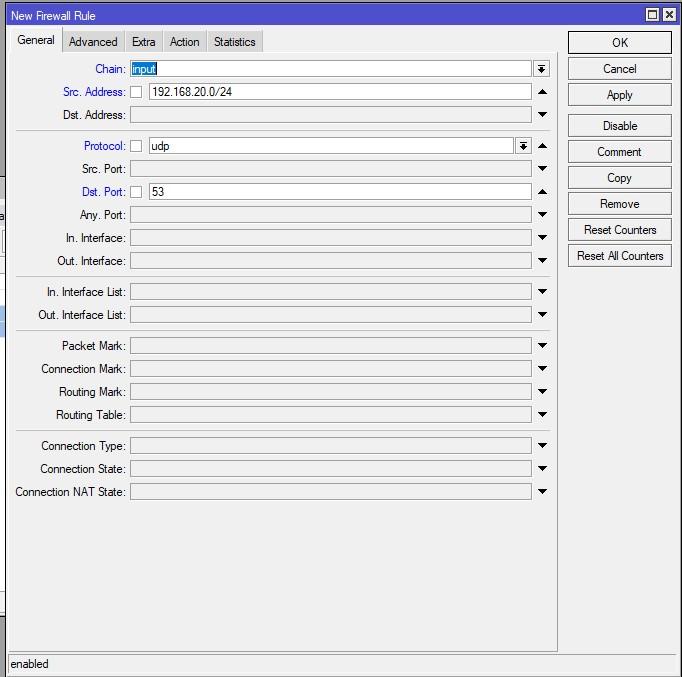Open the Protocol dropdown list
The height and width of the screenshot is (677, 682).
tap(523, 146)
